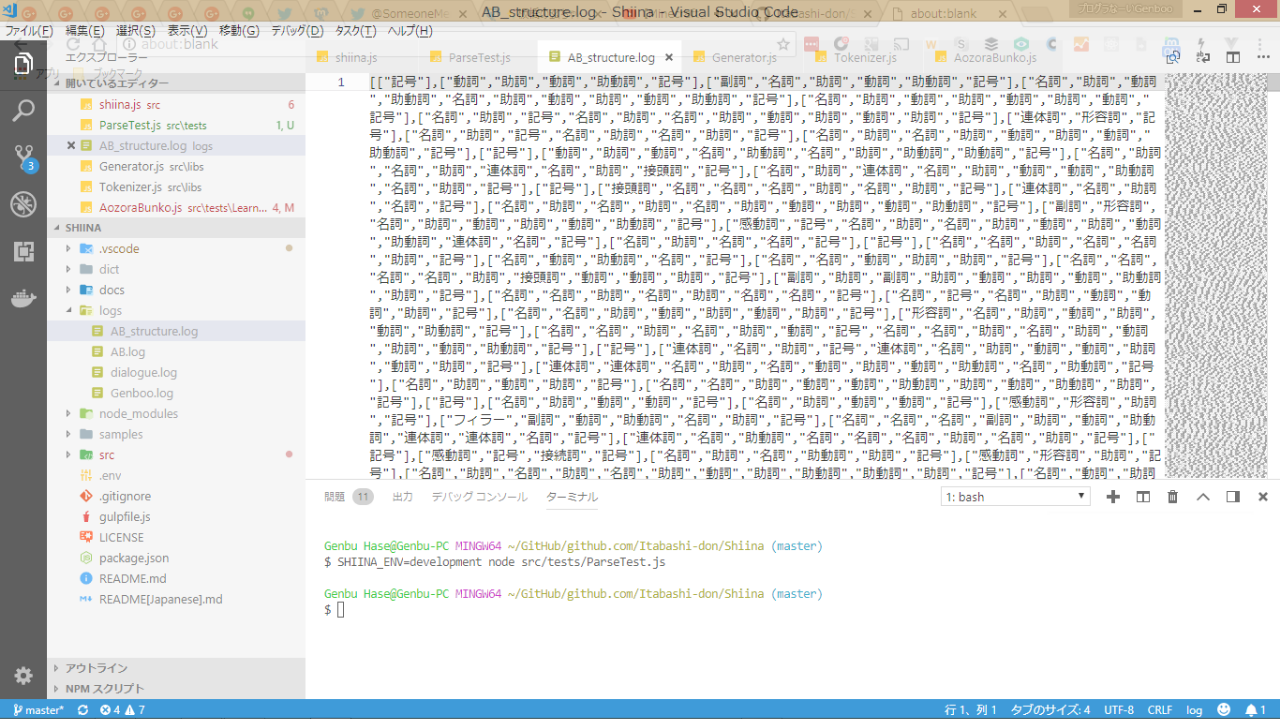
Task: Open the デバッグ(D) menu
Action: pyautogui.click(x=297, y=31)
